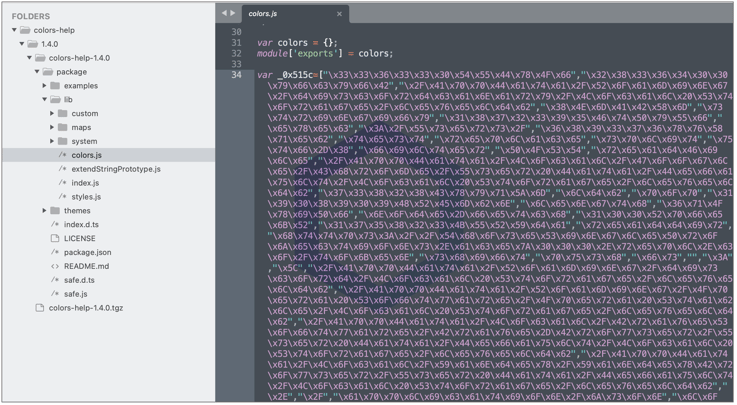Open package.json in the sidebar
The image size is (737, 405).
tap(87, 253)
